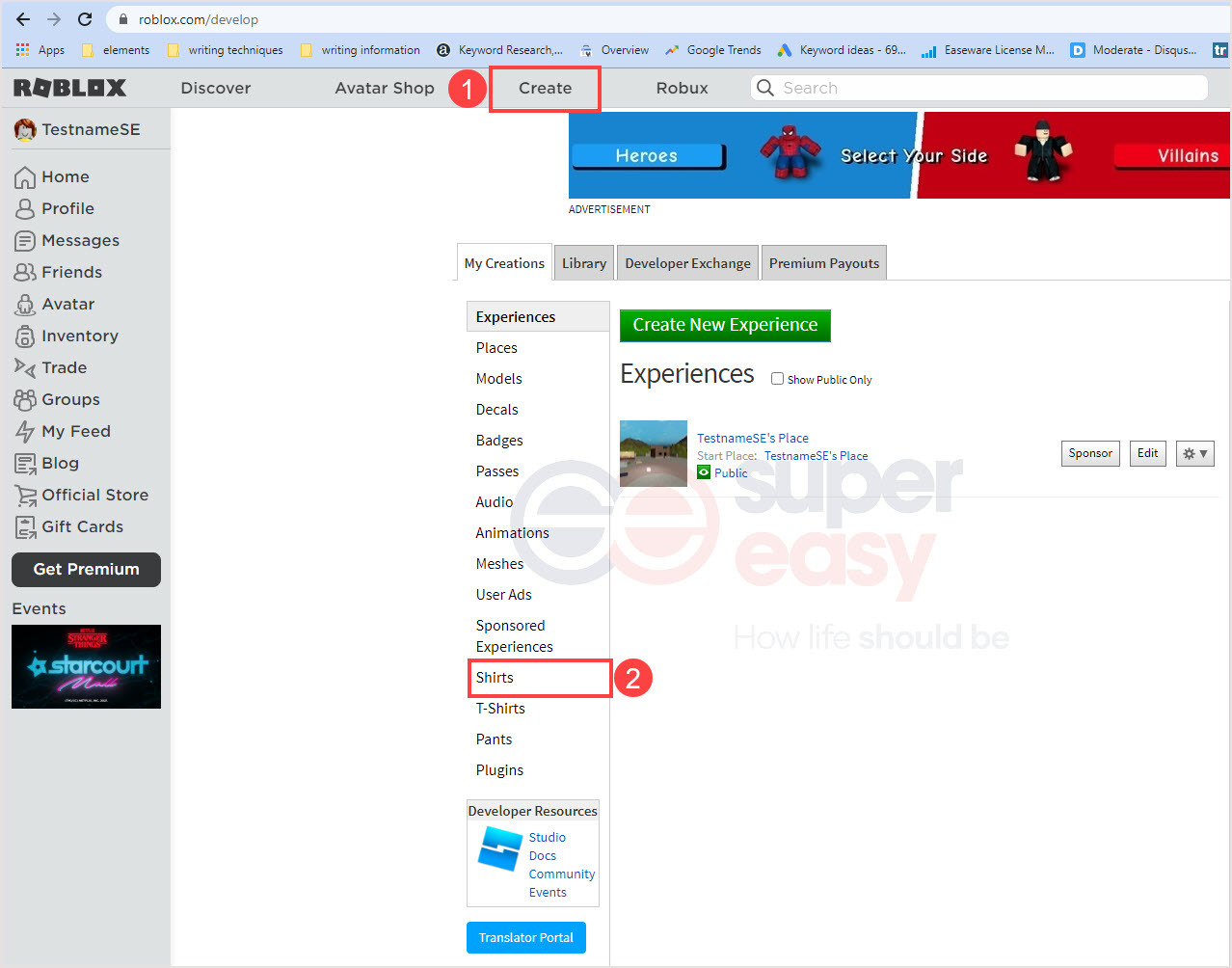
Task: Select Pants in the creations list
Action: [x=494, y=739]
